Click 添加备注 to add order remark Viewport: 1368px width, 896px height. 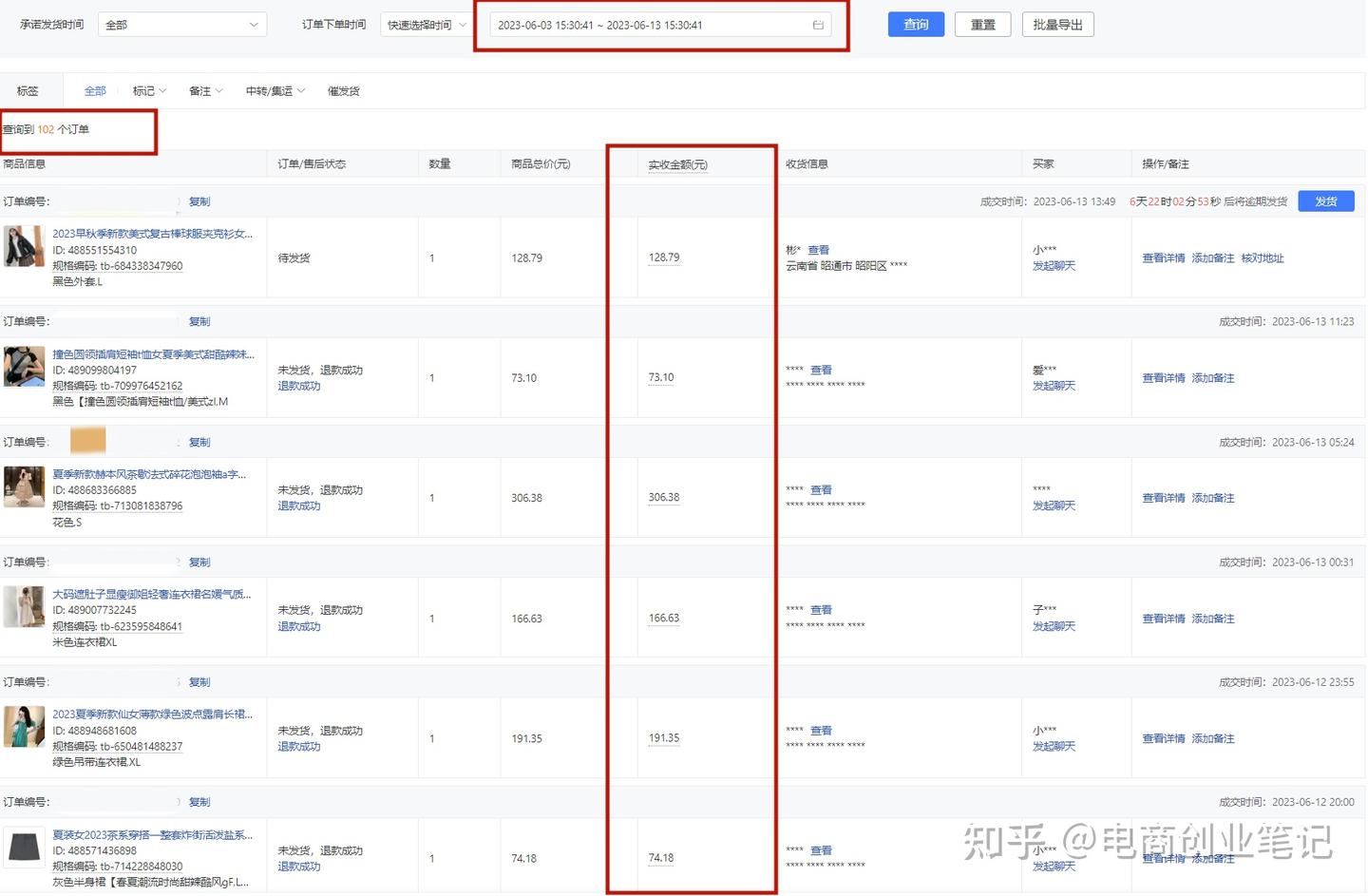tap(1213, 257)
